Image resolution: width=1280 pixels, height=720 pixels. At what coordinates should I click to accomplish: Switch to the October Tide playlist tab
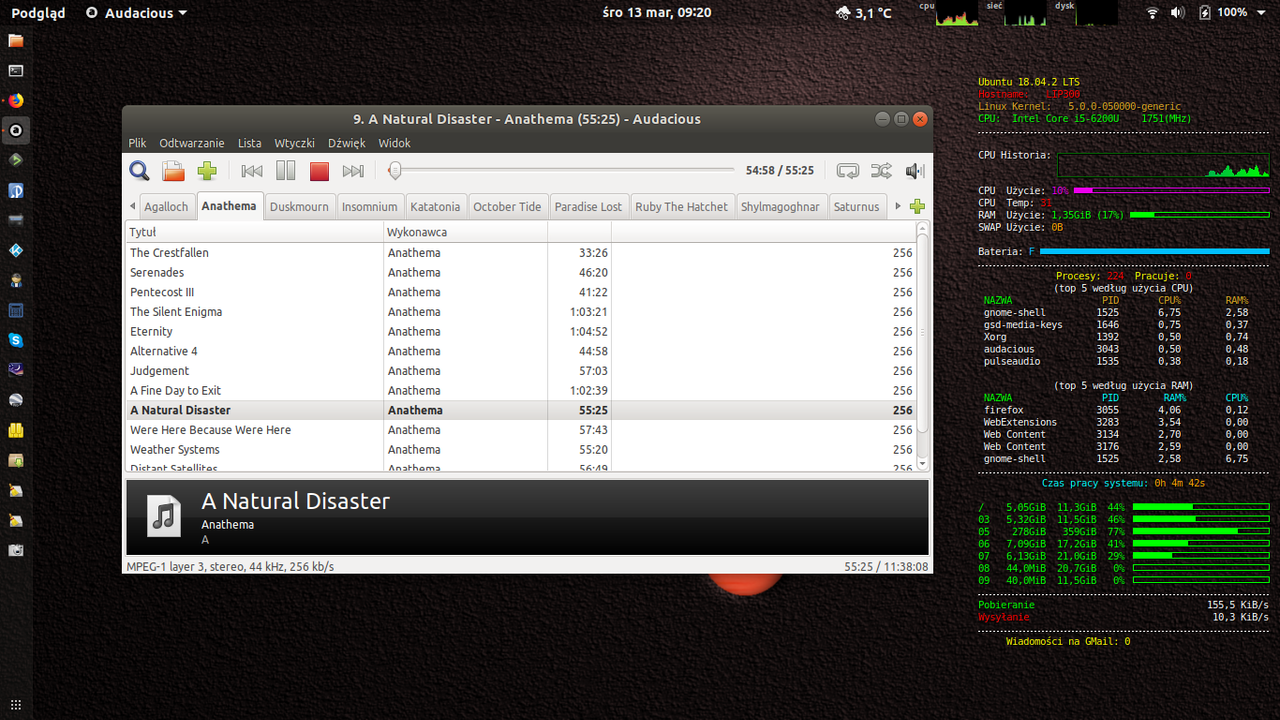click(x=507, y=206)
